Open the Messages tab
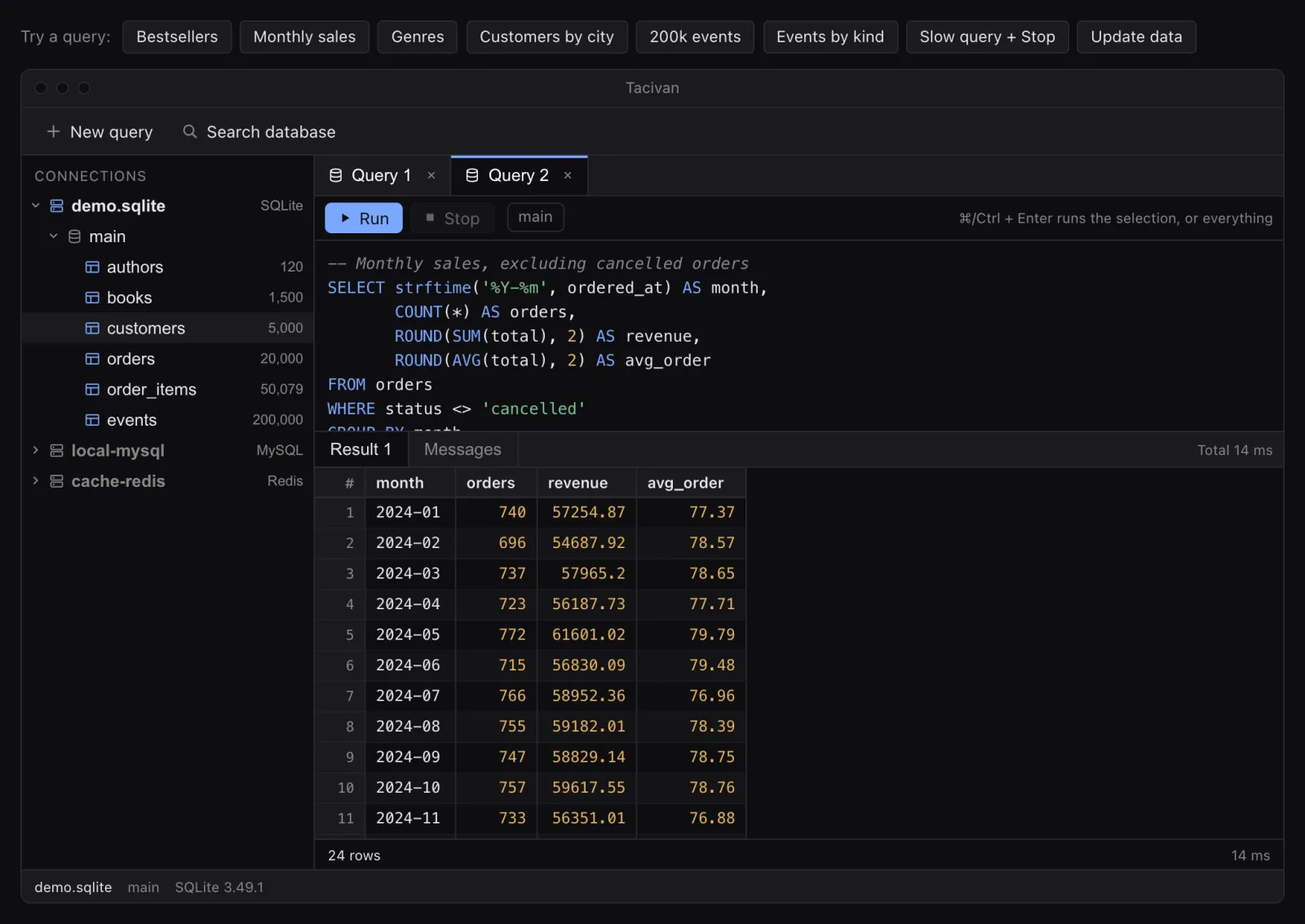This screenshot has height=924, width=1305. coord(462,449)
